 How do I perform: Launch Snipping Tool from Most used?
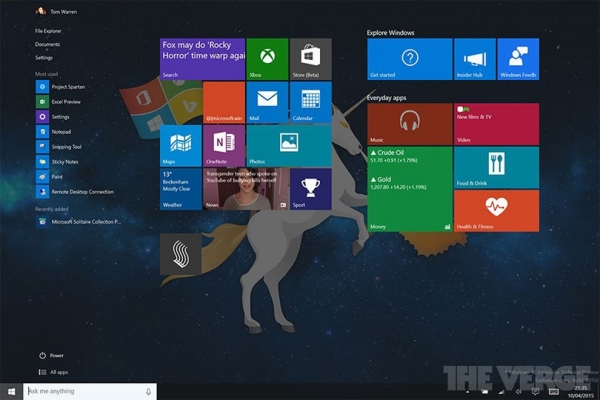click(59, 147)
